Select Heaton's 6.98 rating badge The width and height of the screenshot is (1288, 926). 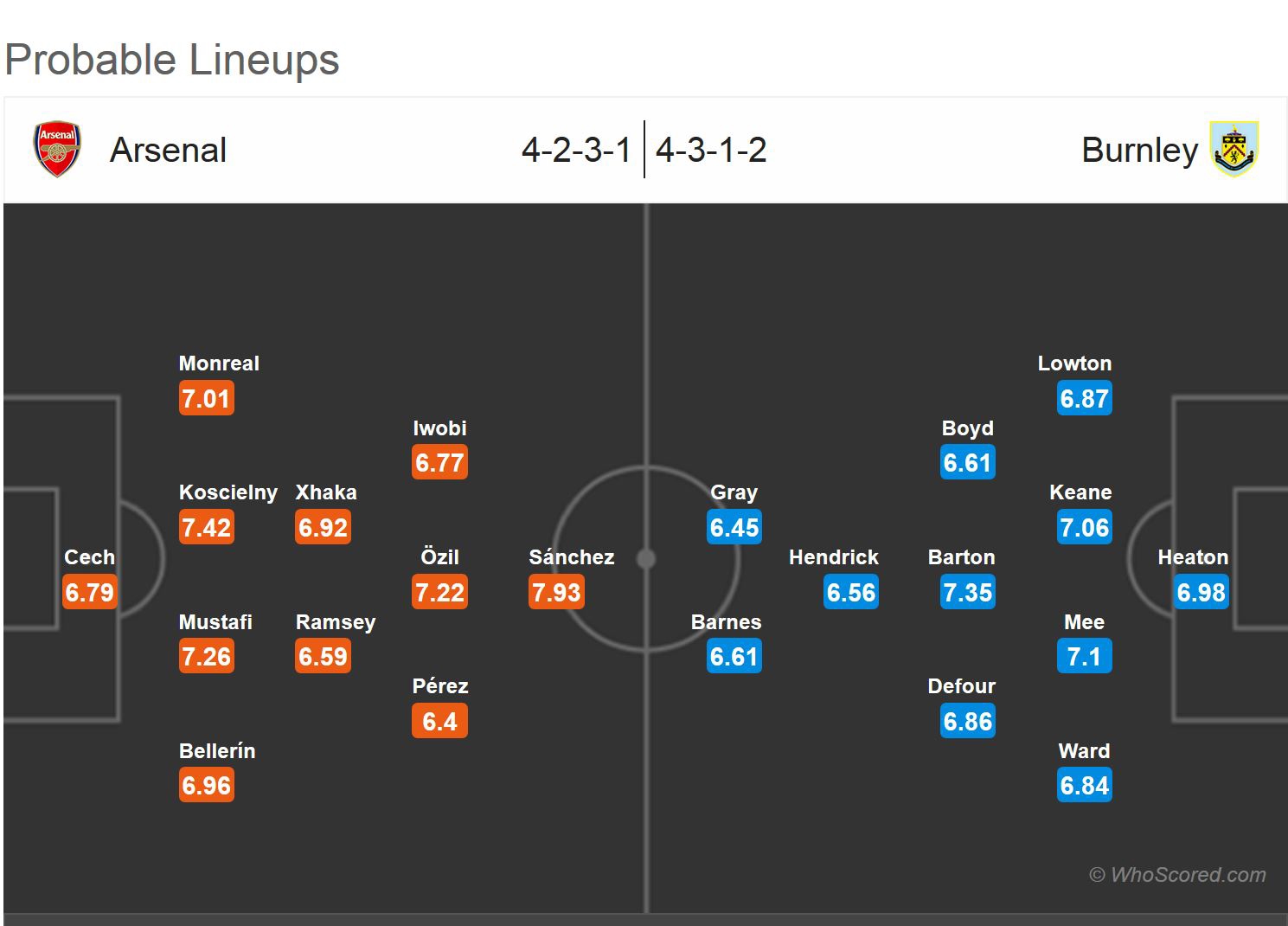[x=1201, y=593]
